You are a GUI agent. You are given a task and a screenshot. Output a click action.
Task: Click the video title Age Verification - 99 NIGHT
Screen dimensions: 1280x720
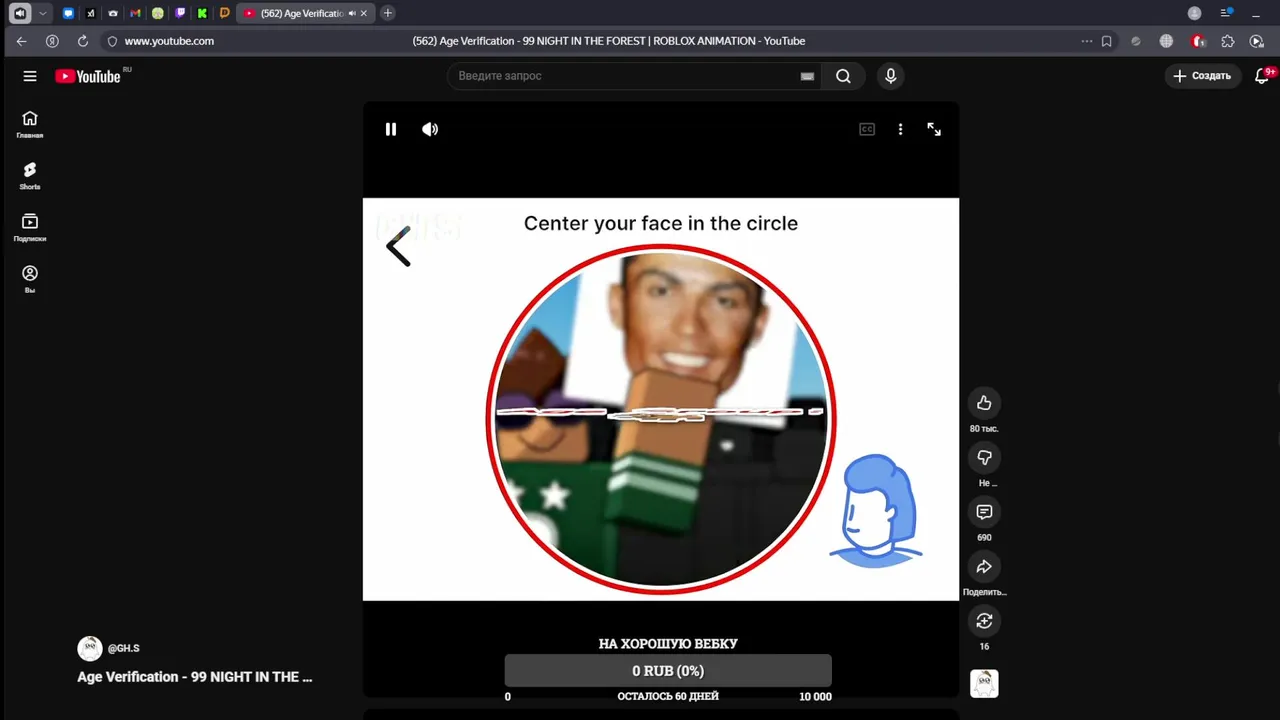195,677
